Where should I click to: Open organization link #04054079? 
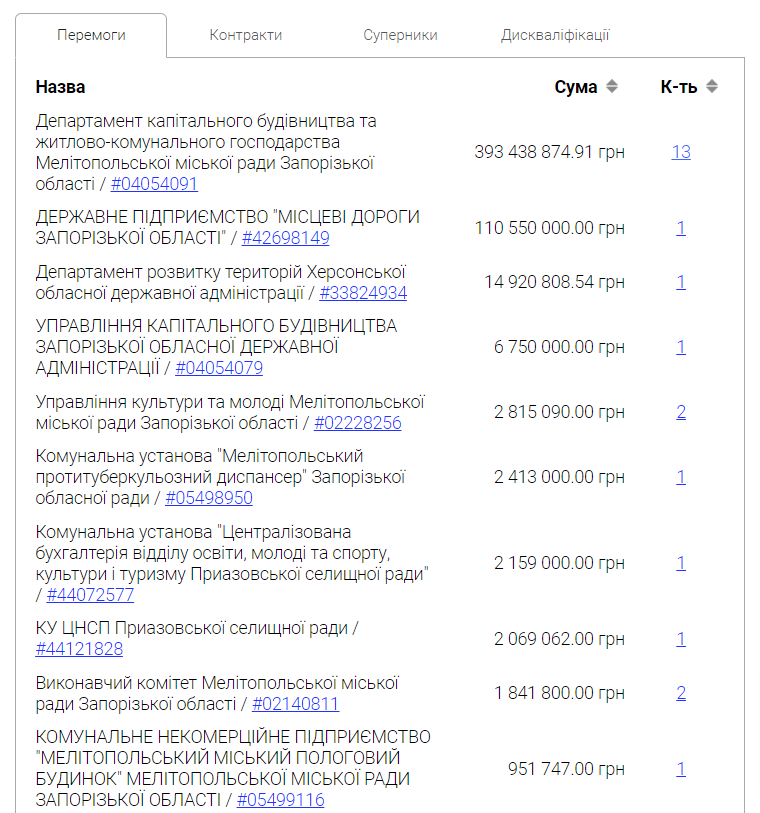[x=219, y=368]
